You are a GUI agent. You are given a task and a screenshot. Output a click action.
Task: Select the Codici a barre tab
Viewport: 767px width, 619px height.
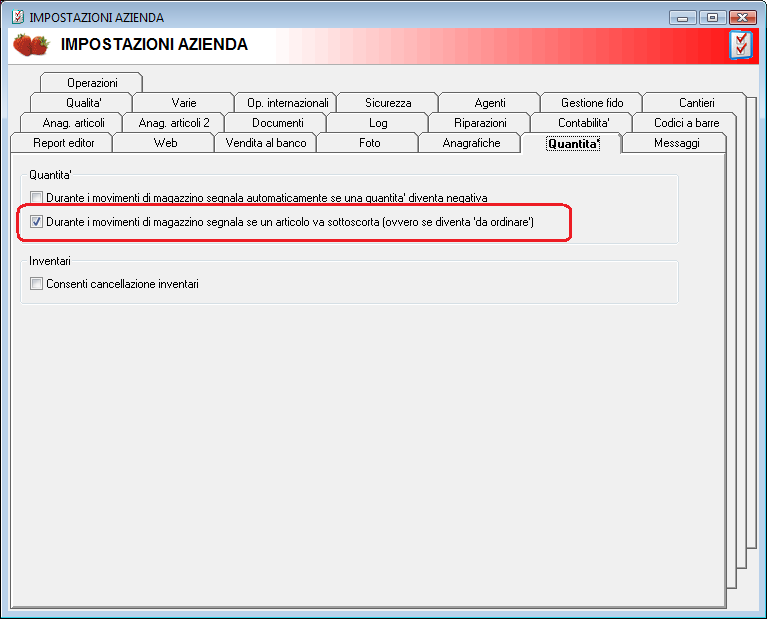[x=686, y=123]
